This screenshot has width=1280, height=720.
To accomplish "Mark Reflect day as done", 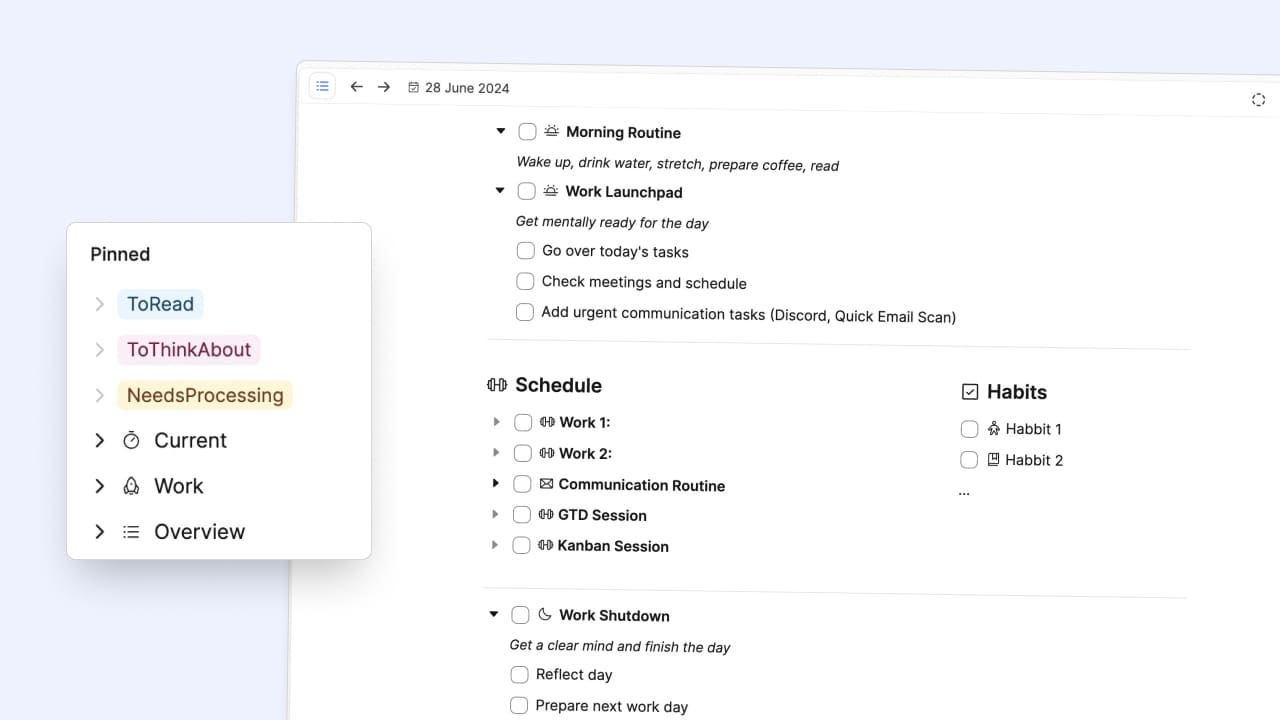I will [519, 674].
